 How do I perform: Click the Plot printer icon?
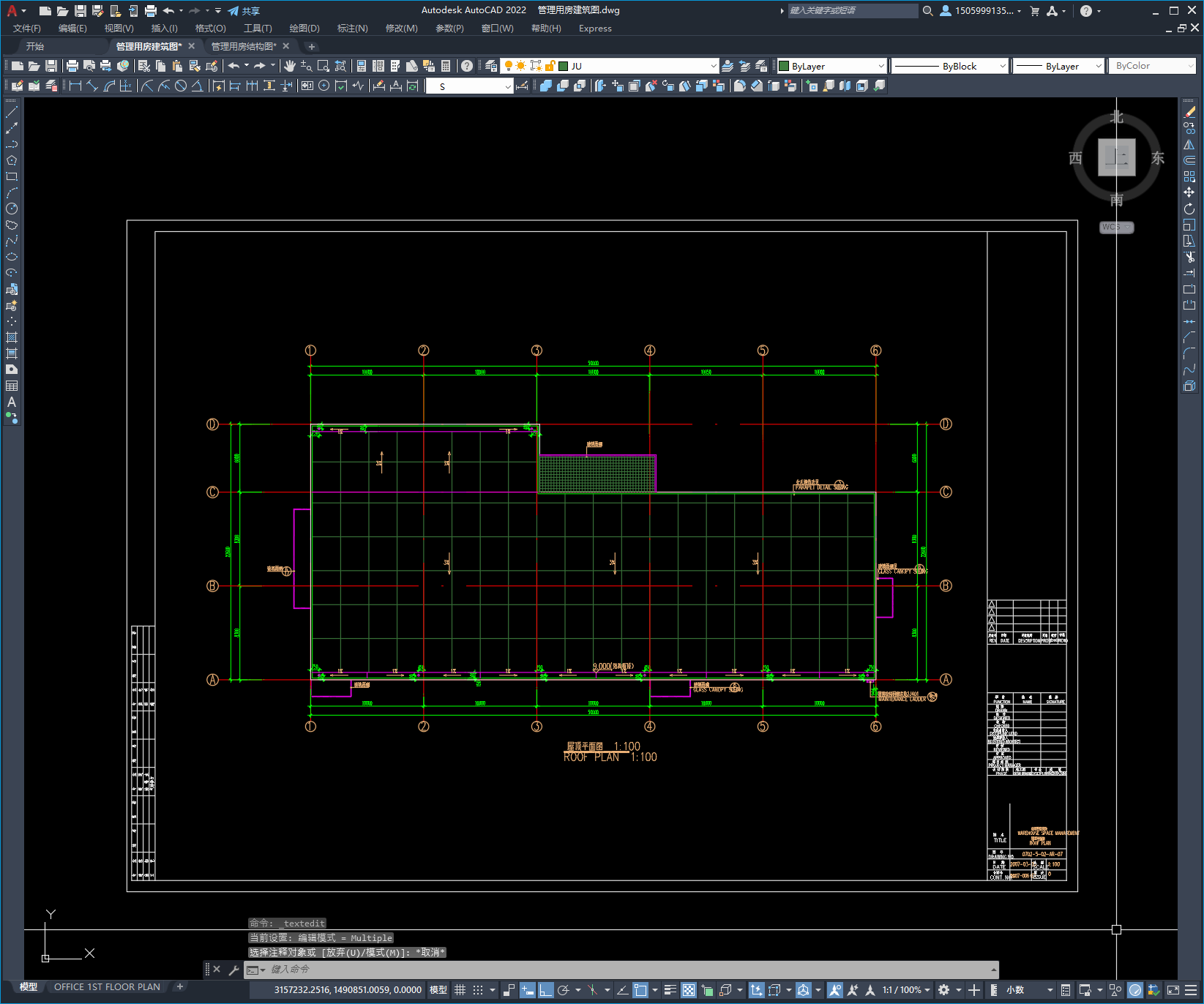point(72,66)
